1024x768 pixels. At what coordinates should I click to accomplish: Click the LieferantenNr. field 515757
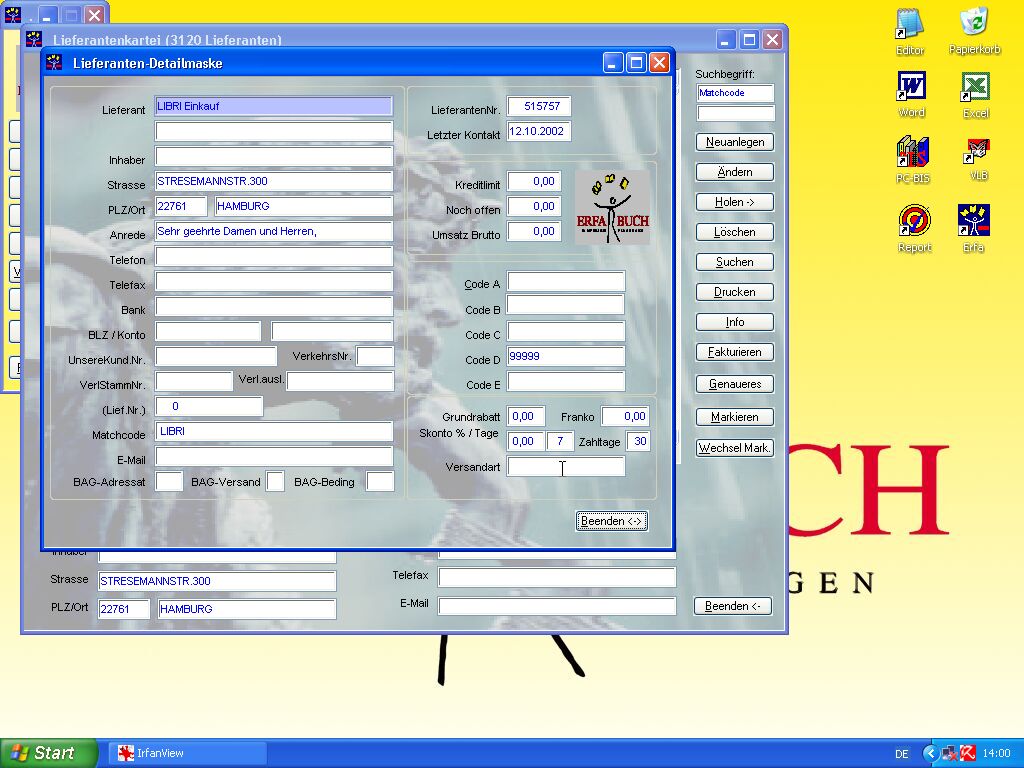coord(539,106)
